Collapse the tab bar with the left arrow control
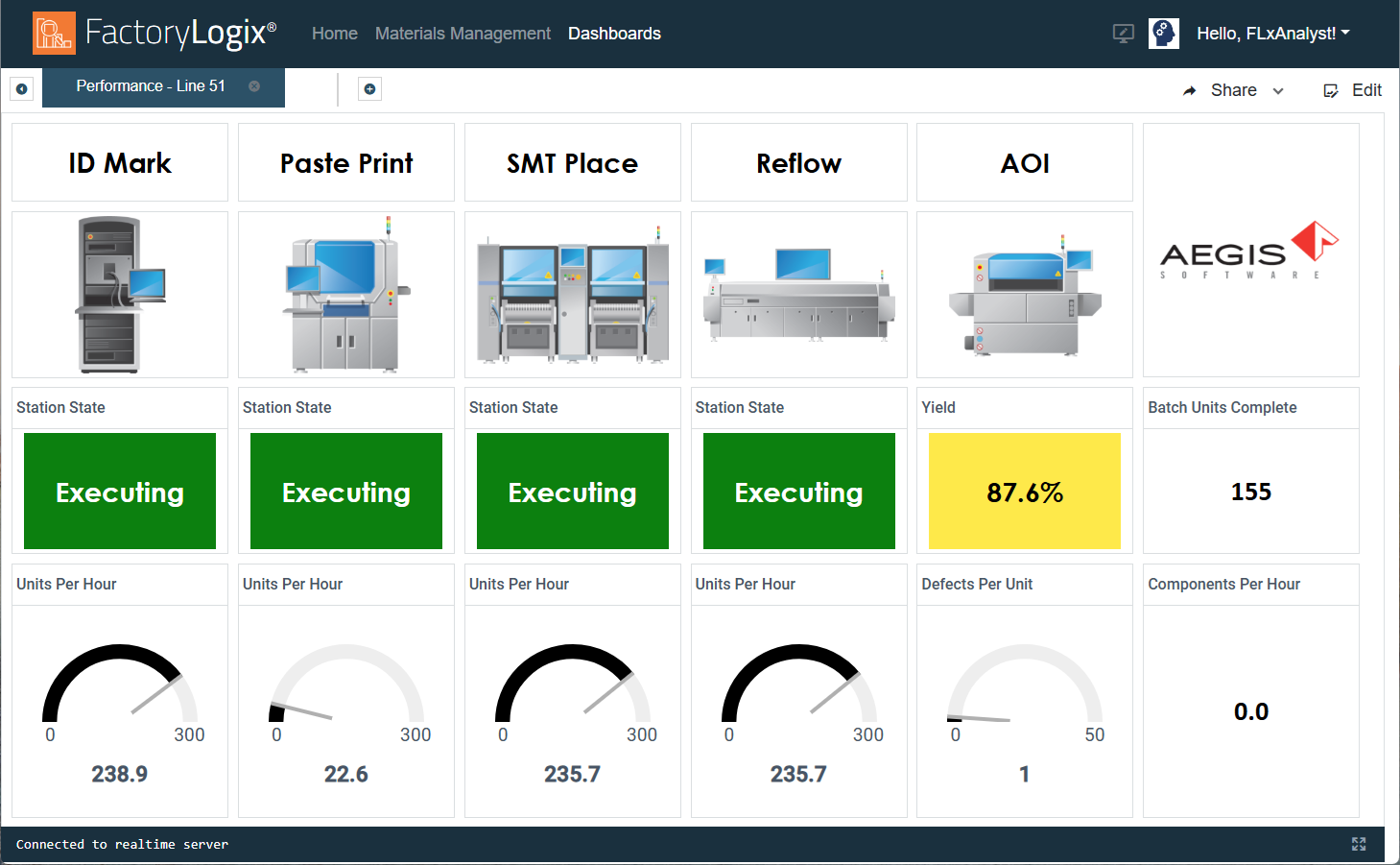The width and height of the screenshot is (1400, 865). coord(21,87)
